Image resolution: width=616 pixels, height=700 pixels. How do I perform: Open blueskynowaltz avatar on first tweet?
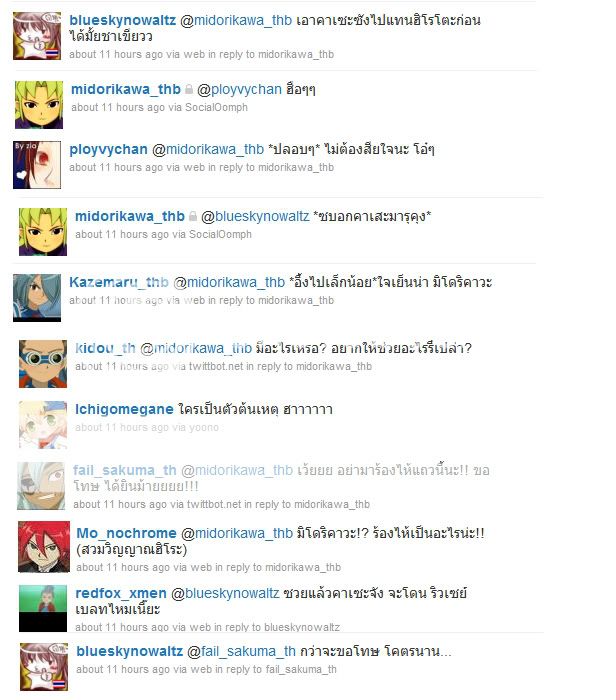pos(37,36)
